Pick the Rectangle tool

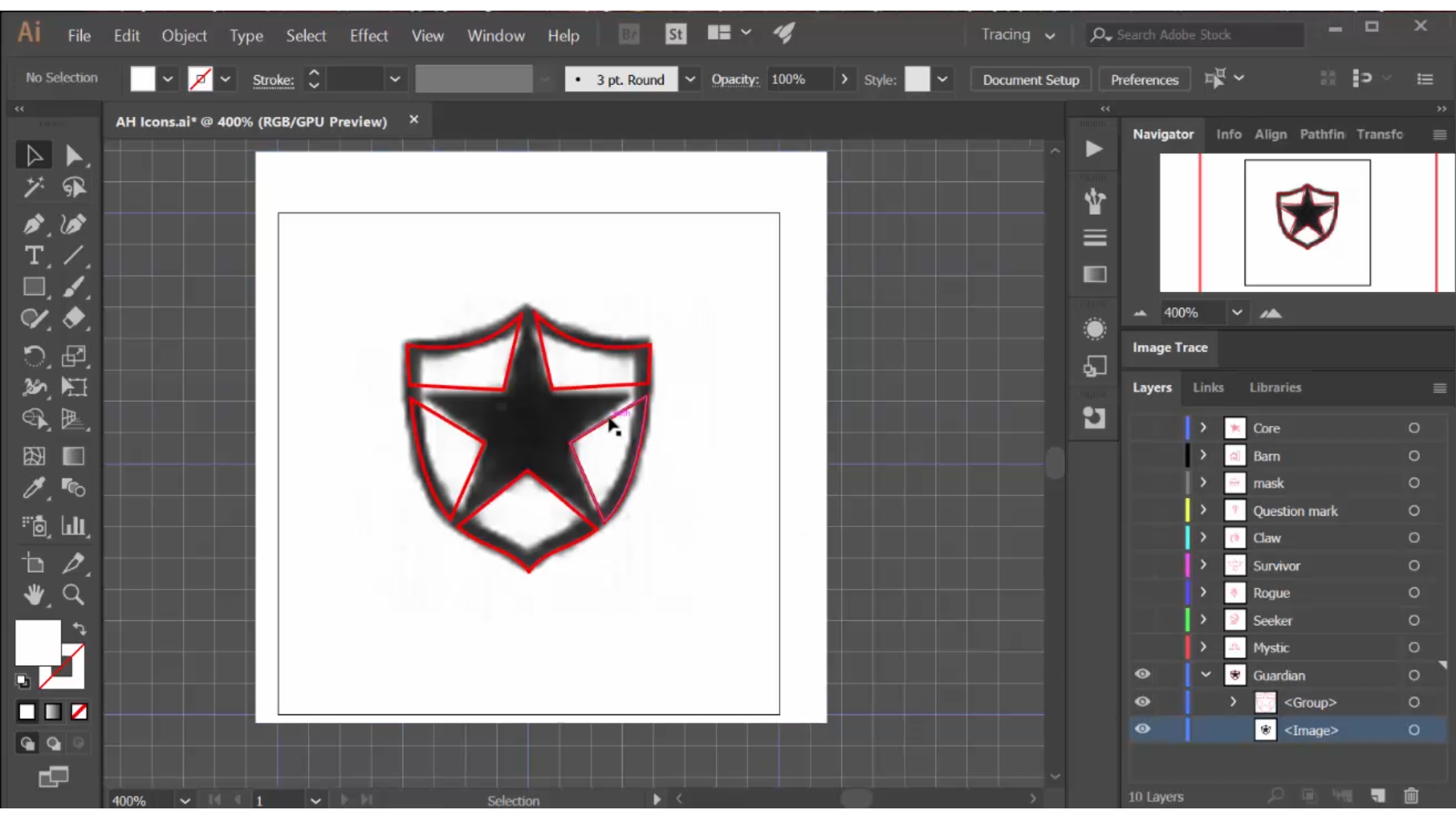35,286
